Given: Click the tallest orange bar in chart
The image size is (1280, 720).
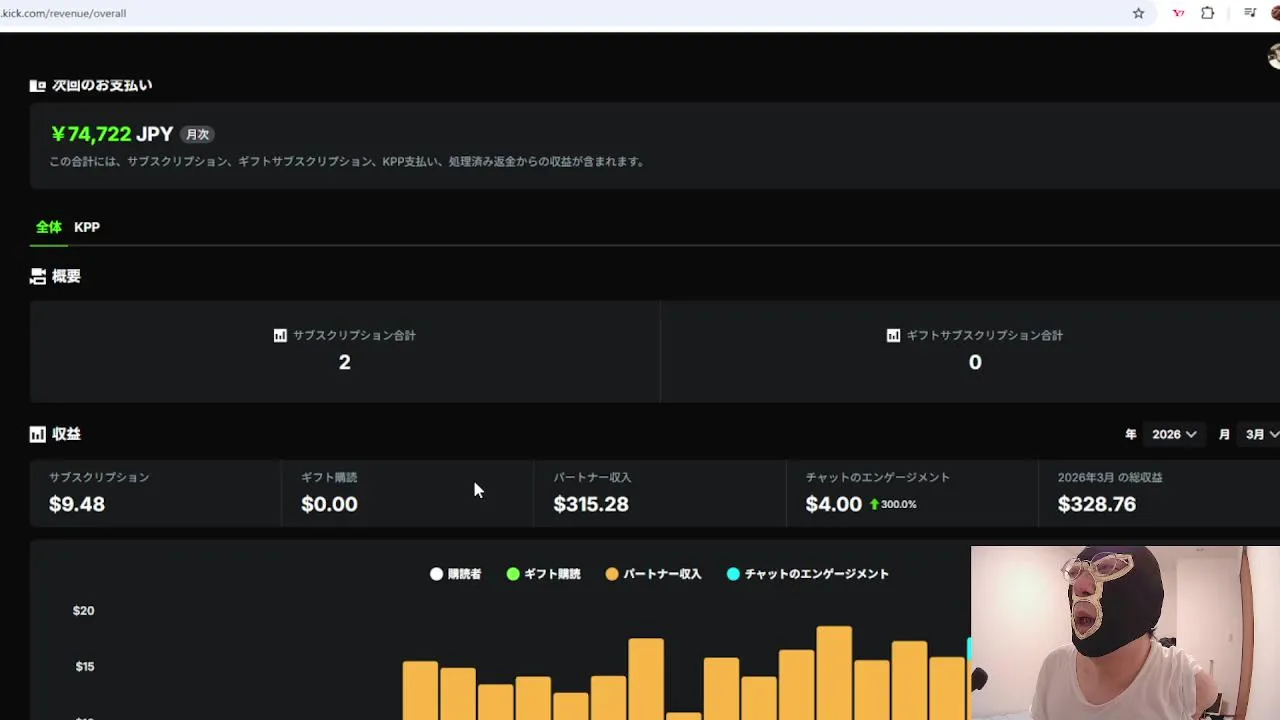Looking at the screenshot, I should pos(834,673).
